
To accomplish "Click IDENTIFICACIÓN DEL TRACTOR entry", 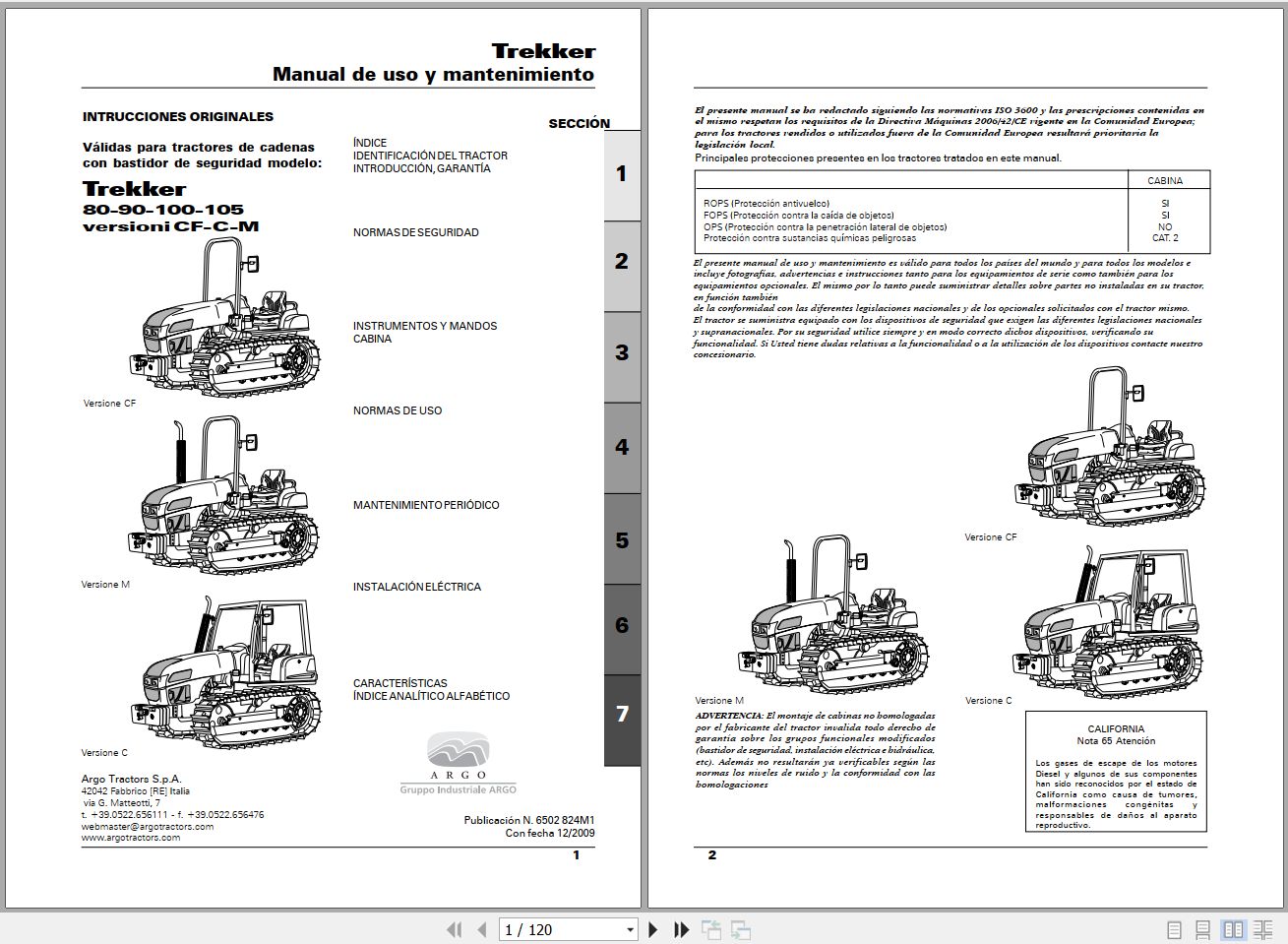I will coord(431,156).
